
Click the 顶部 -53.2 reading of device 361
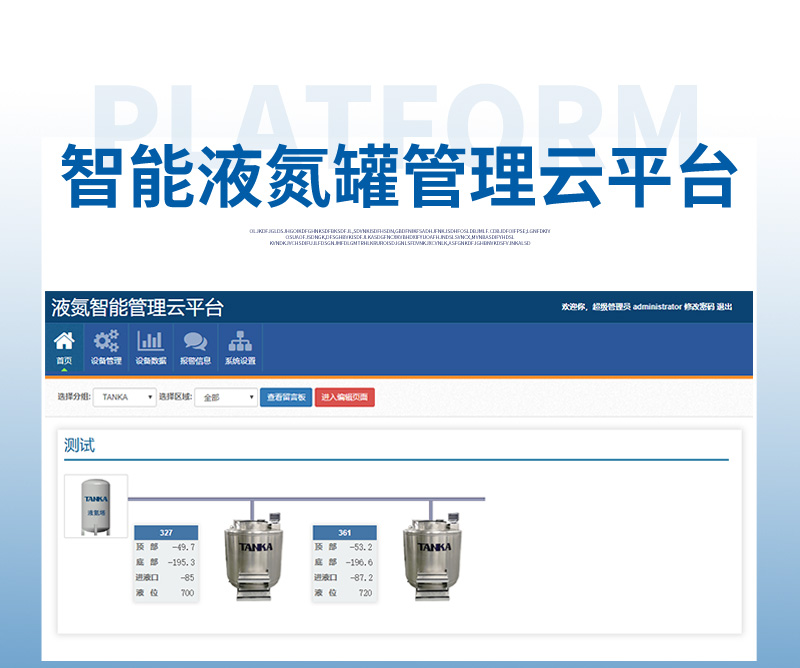[x=344, y=548]
